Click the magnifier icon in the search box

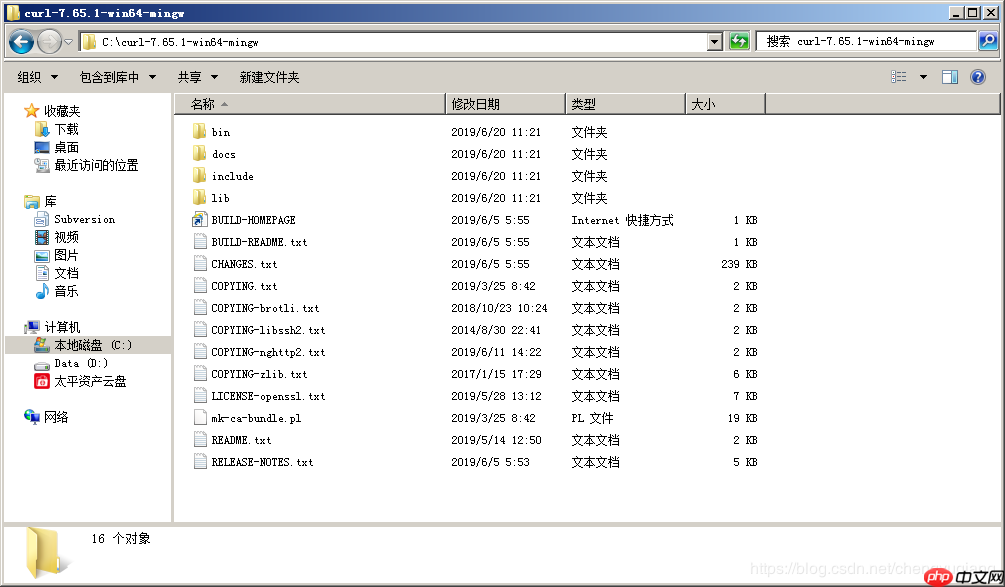tap(988, 40)
